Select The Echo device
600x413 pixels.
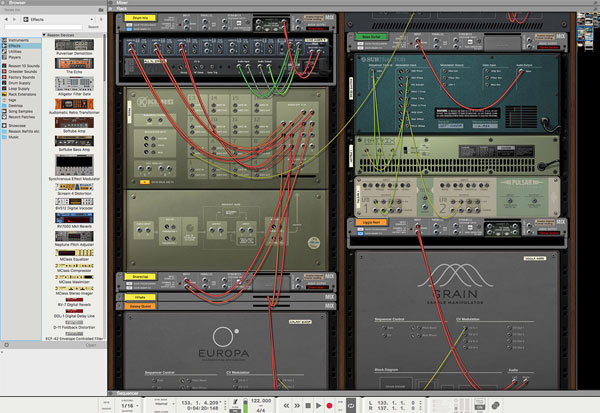point(74,65)
